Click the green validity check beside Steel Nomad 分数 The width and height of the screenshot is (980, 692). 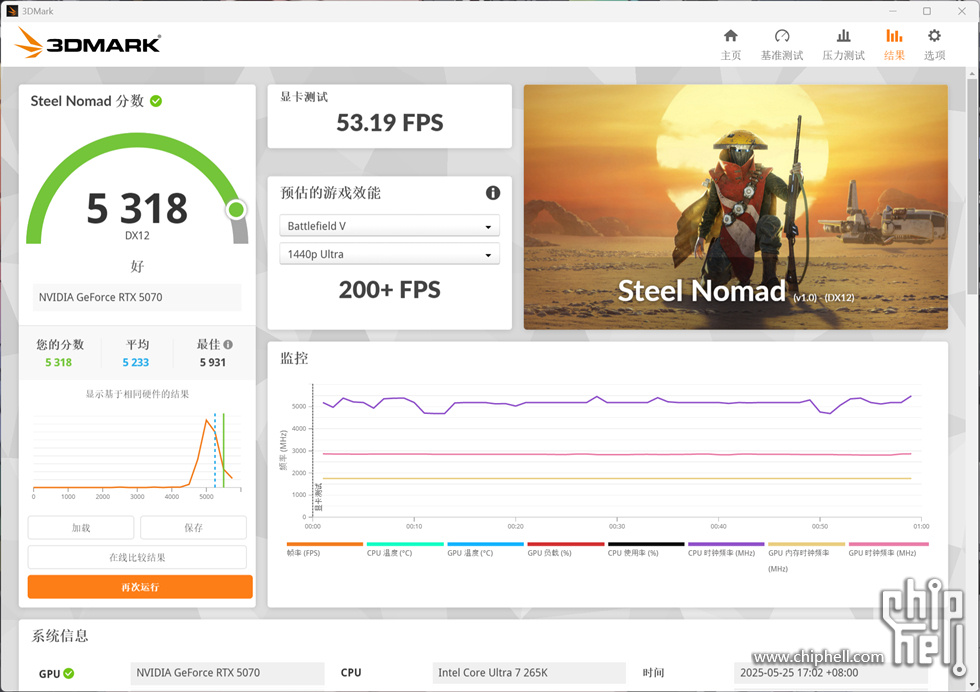point(156,101)
